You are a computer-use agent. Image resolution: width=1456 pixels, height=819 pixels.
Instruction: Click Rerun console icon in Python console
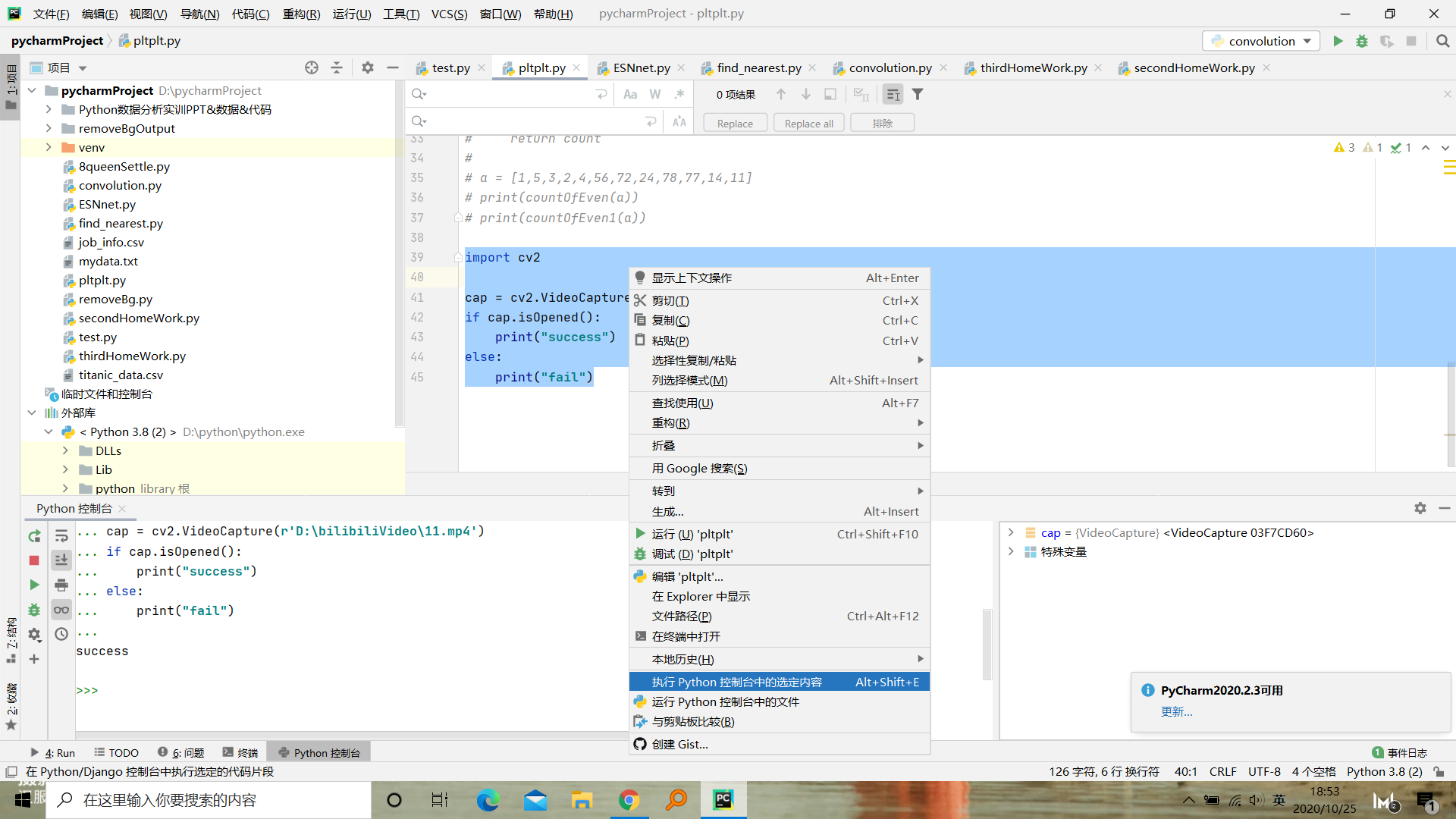pyautogui.click(x=34, y=536)
